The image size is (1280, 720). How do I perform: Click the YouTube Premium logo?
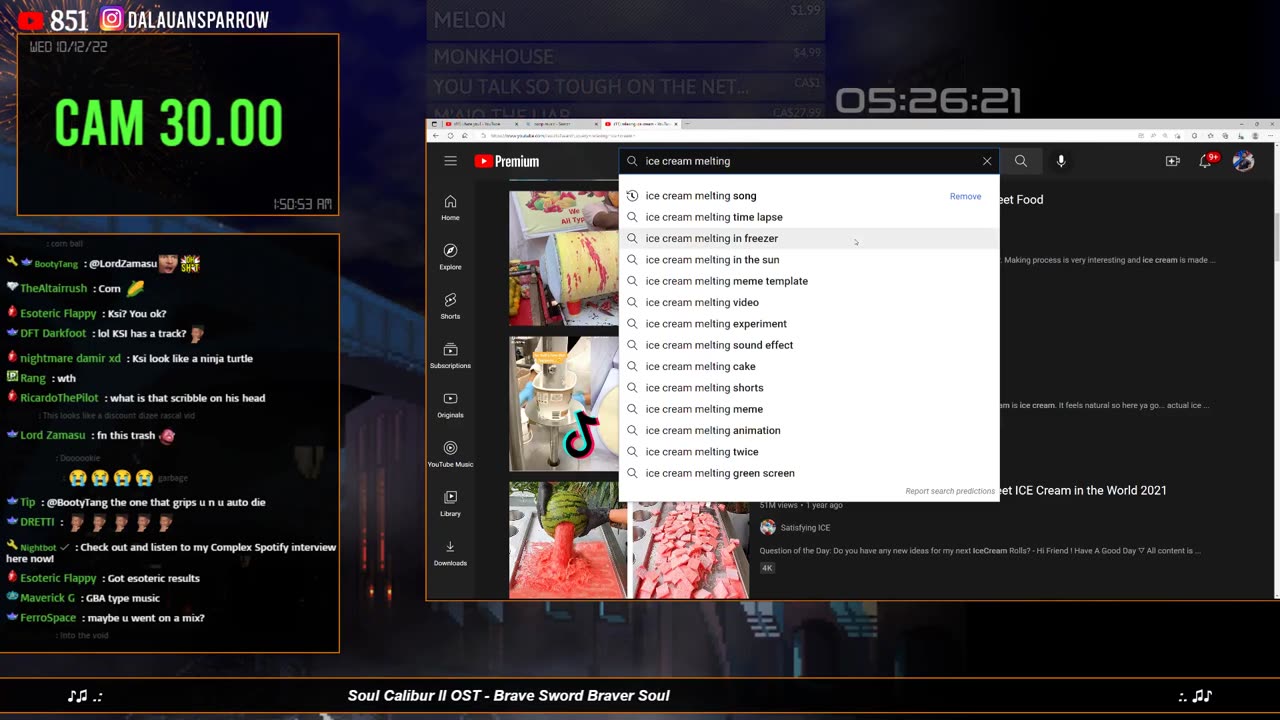point(507,161)
